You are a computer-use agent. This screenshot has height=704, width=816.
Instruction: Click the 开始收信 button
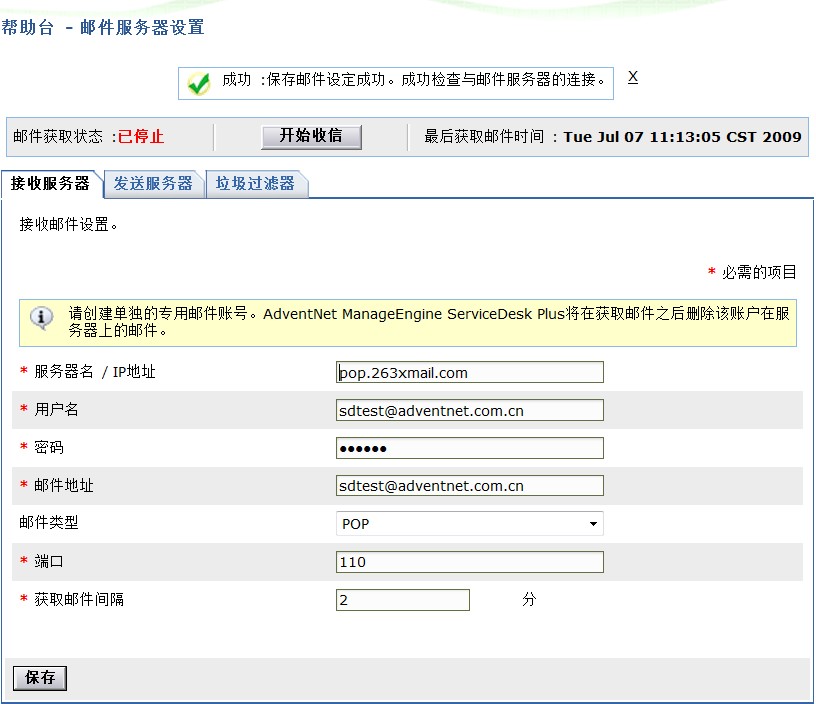click(312, 137)
